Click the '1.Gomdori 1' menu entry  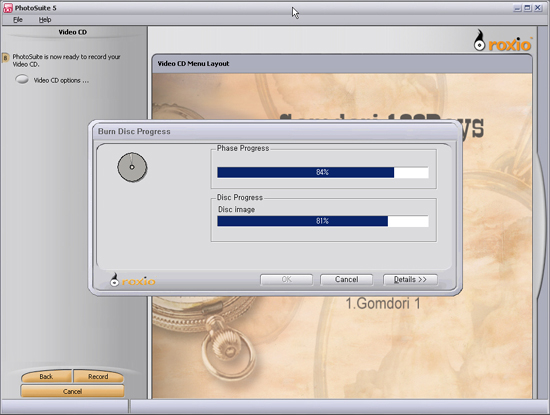click(383, 303)
